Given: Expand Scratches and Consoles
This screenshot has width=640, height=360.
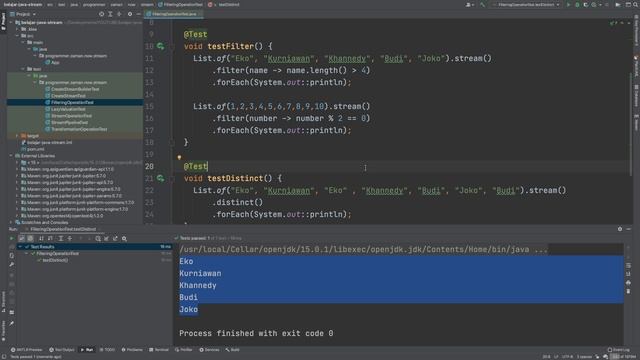Looking at the screenshot, I should click(x=11, y=222).
